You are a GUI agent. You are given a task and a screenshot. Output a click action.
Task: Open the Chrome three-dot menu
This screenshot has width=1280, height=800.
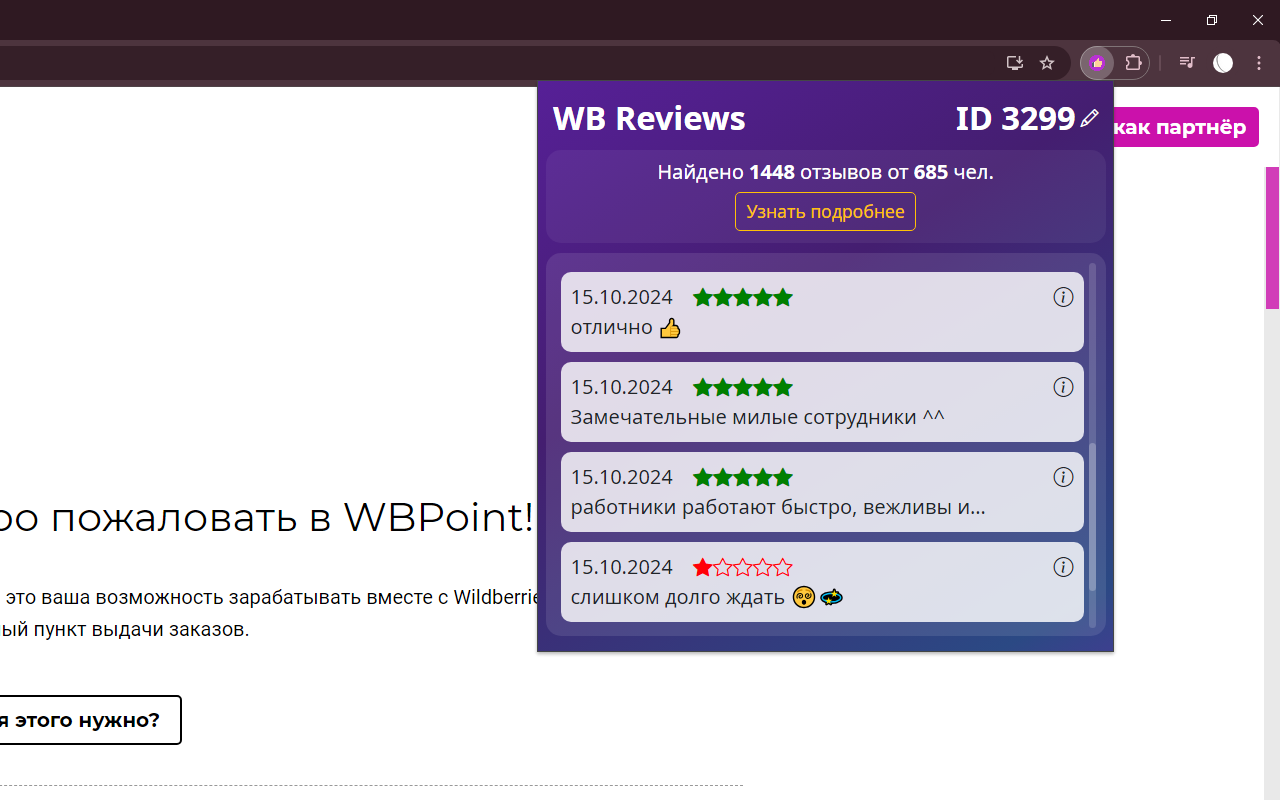pyautogui.click(x=1259, y=63)
